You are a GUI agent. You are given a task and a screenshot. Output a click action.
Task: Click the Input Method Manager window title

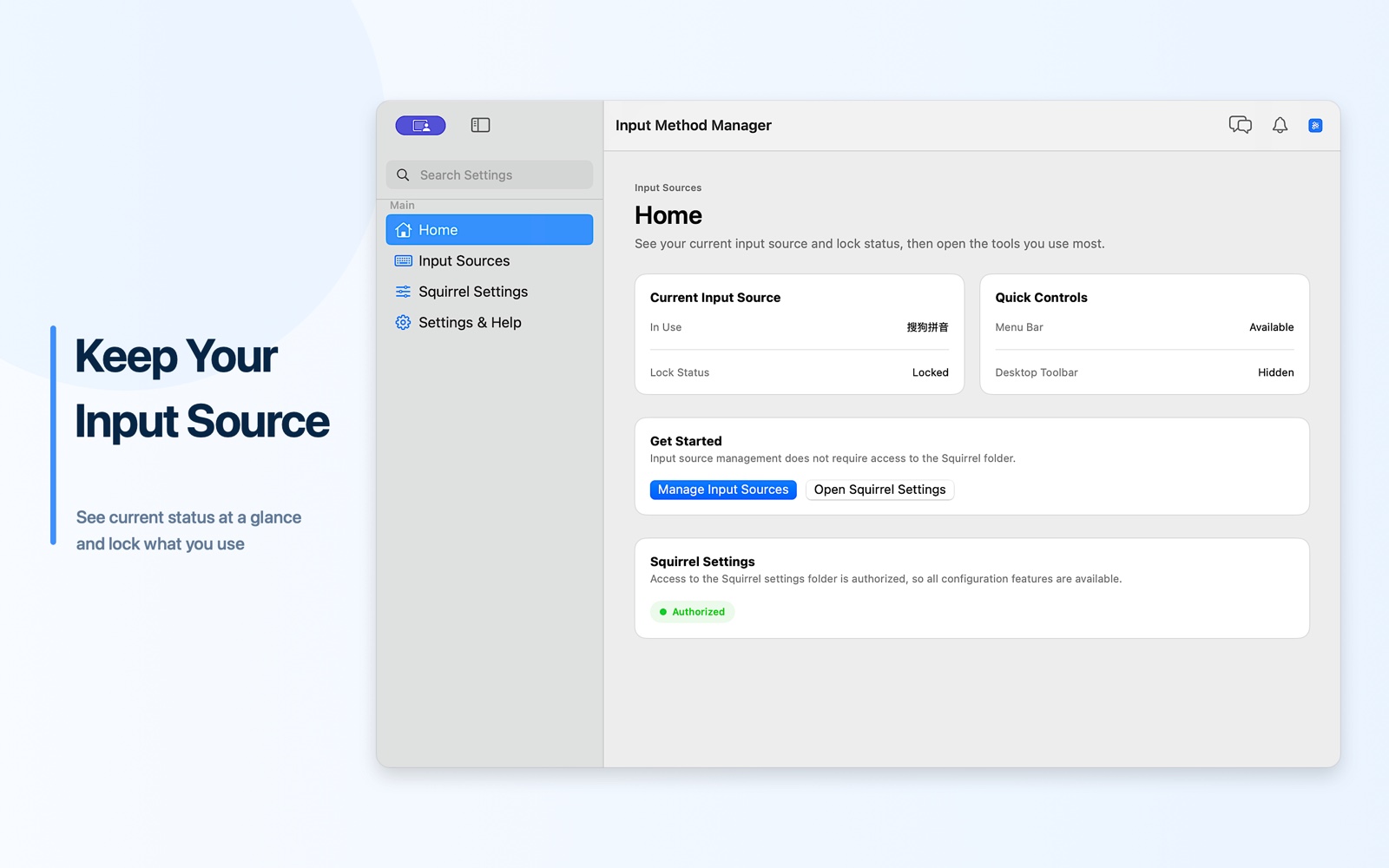[693, 126]
